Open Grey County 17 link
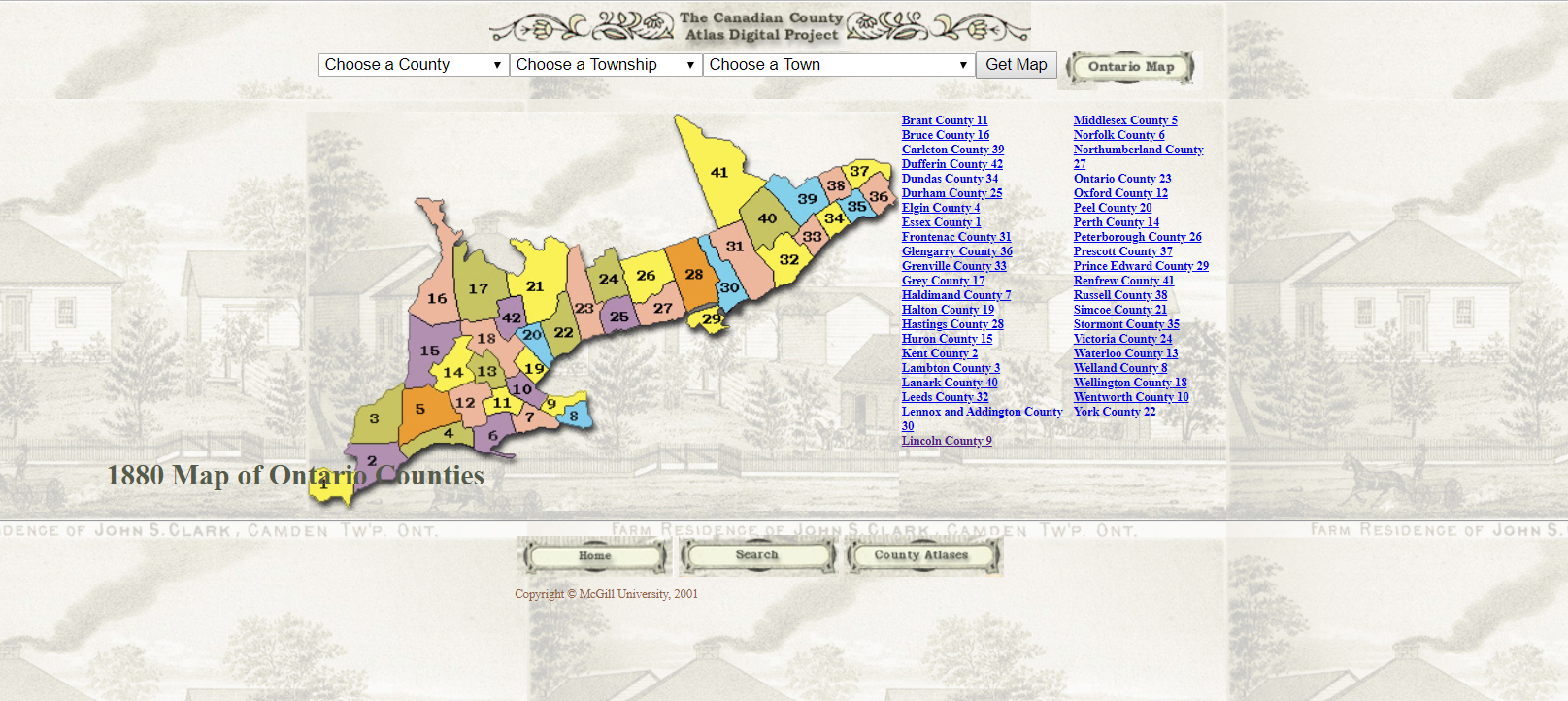 pyautogui.click(x=943, y=281)
